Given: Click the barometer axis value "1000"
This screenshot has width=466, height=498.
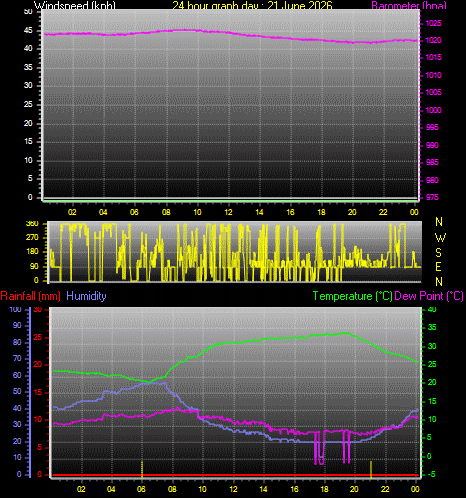Looking at the screenshot, I should click(x=433, y=110).
